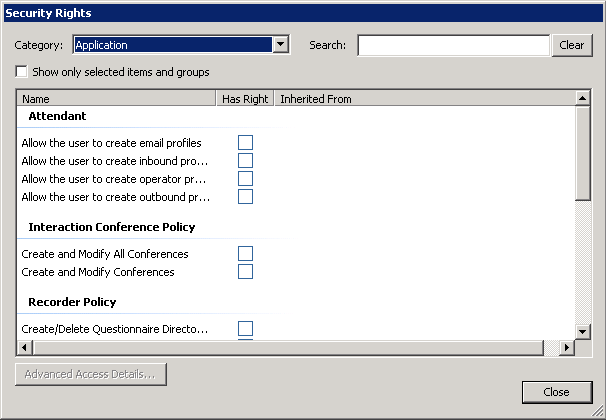
Task: Sort by the Name column header
Action: (117, 99)
